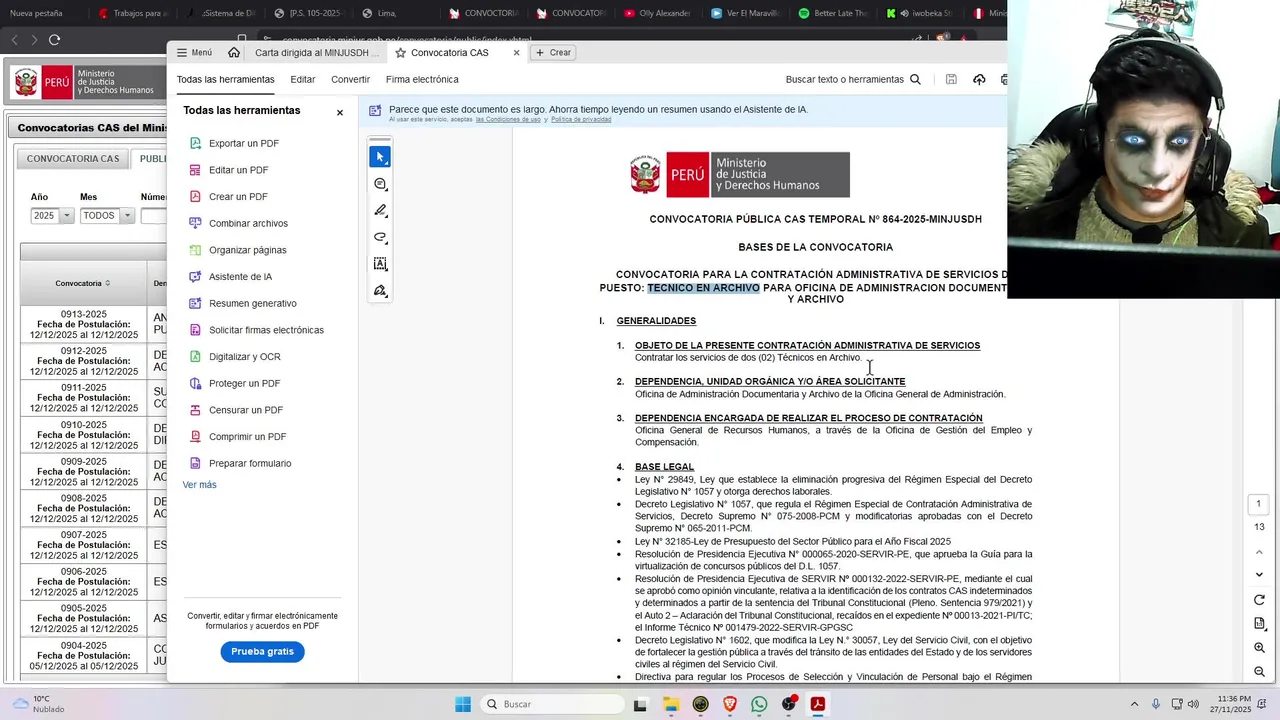Open page display options icon
Screen dimensions: 1280x720
point(1259,624)
